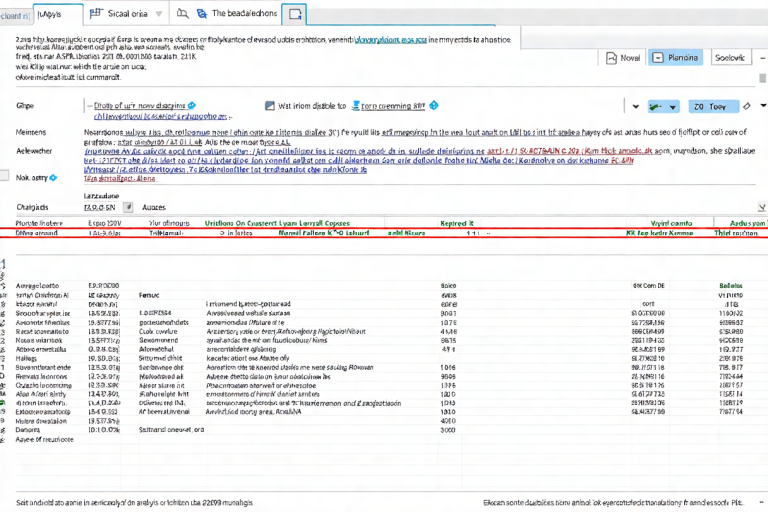
Task: Click the Repired it column header
Action: coord(457,223)
